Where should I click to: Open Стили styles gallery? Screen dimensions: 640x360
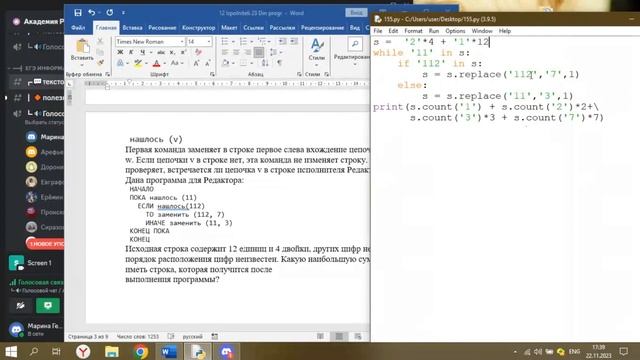(x=317, y=50)
